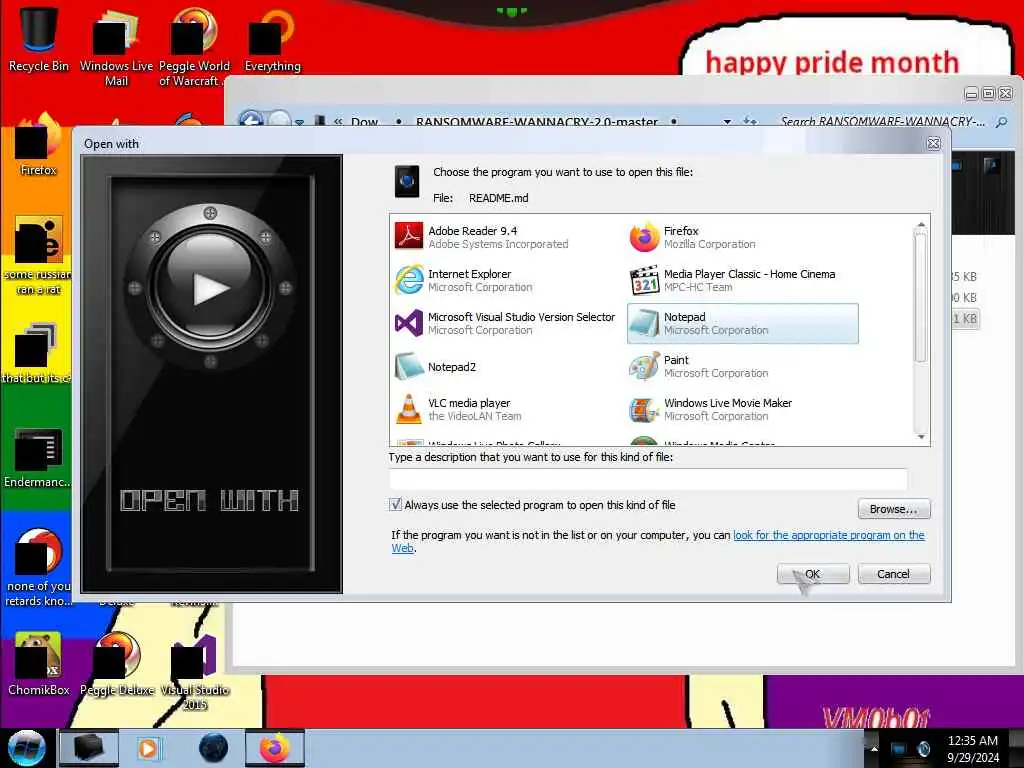Open Explorer recent pages dropdown arrow
Screen dimensions: 1024x768
point(299,121)
